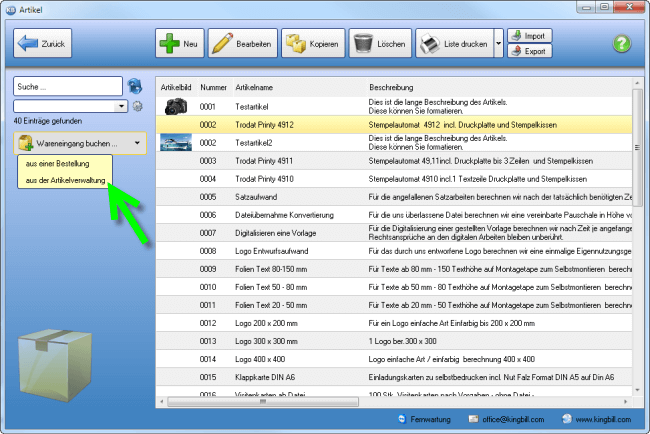The width and height of the screenshot is (650, 434).
Task: Sort by Nummer column header
Action: [x=213, y=87]
